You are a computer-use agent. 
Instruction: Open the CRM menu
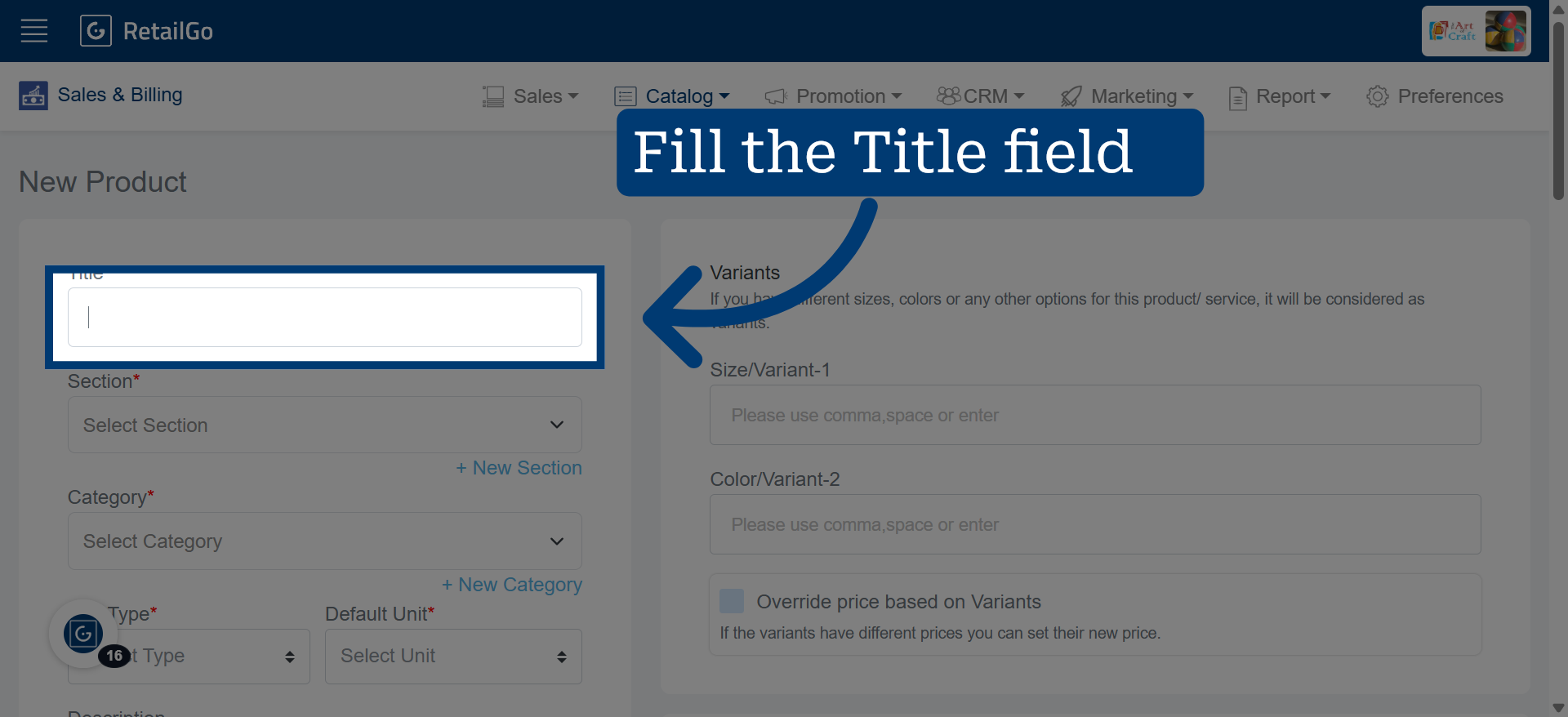tap(980, 96)
